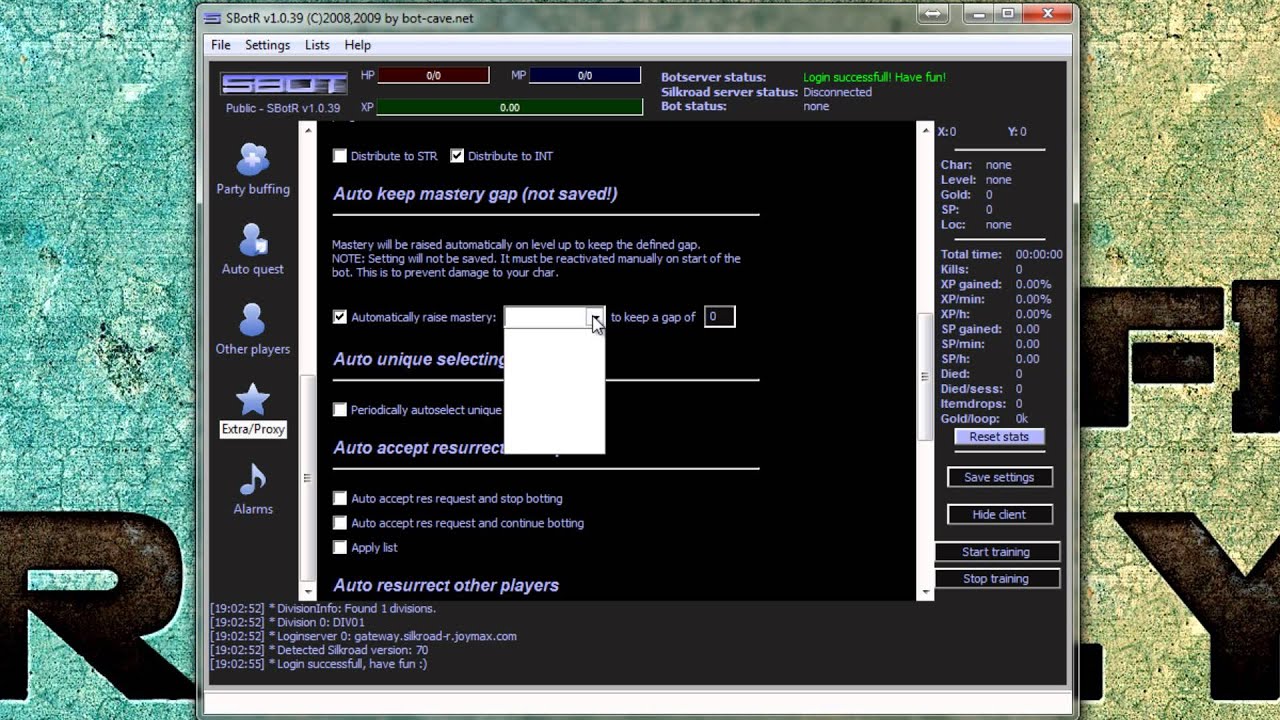The image size is (1280, 720).
Task: Open the Lists menu
Action: (317, 45)
